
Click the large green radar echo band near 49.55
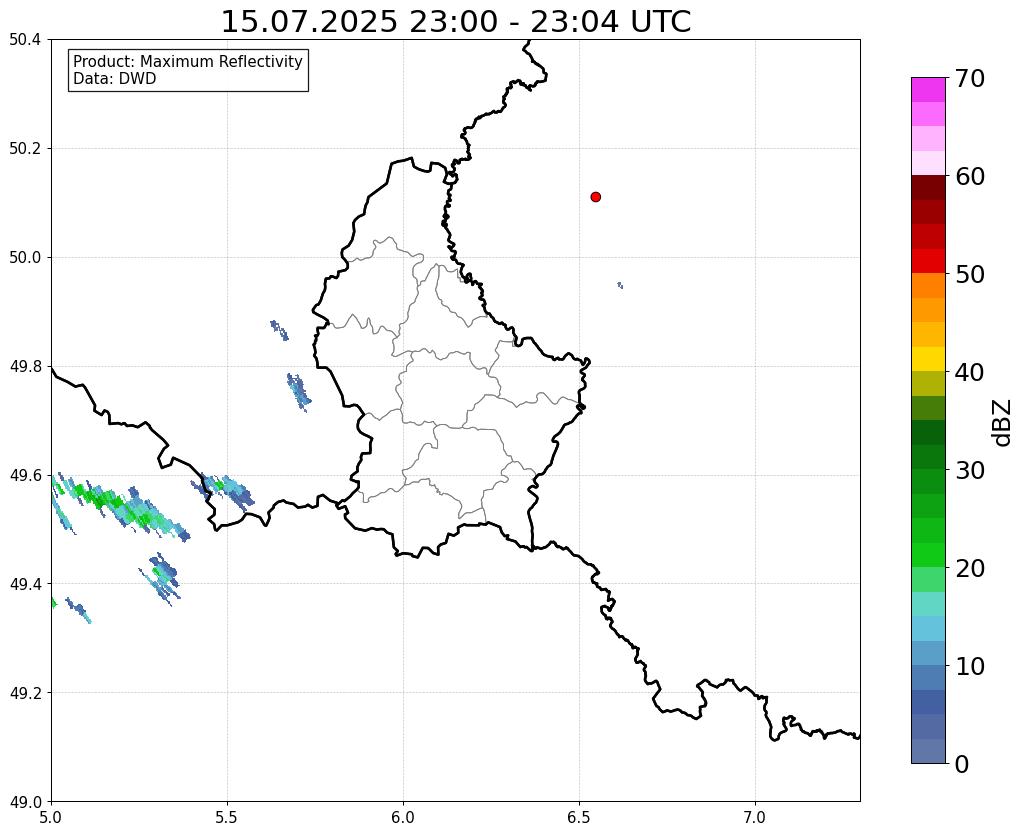[x=123, y=507]
